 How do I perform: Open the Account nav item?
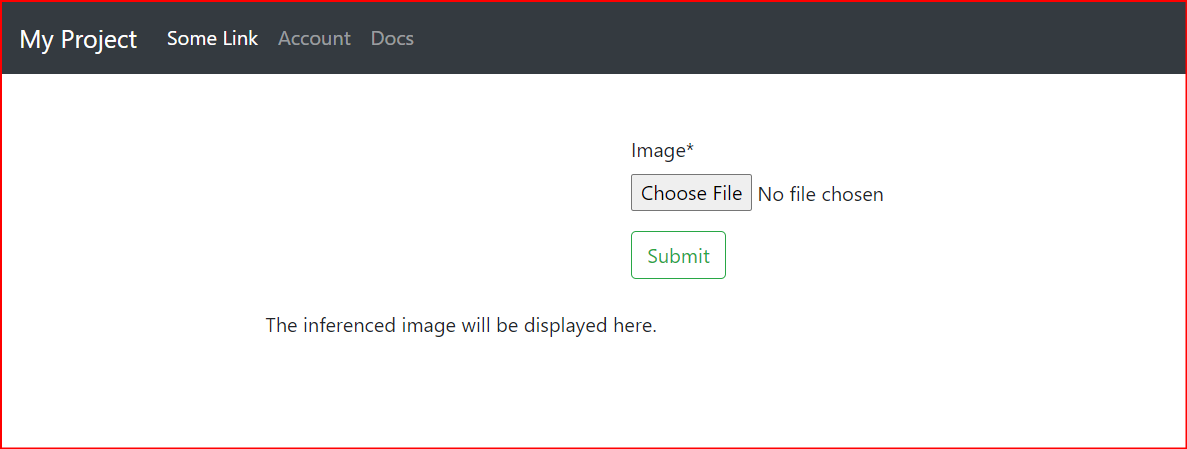(314, 39)
